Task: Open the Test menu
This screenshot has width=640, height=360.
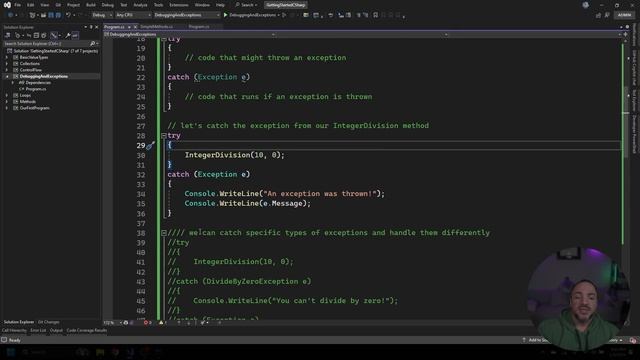Action: [124, 5]
